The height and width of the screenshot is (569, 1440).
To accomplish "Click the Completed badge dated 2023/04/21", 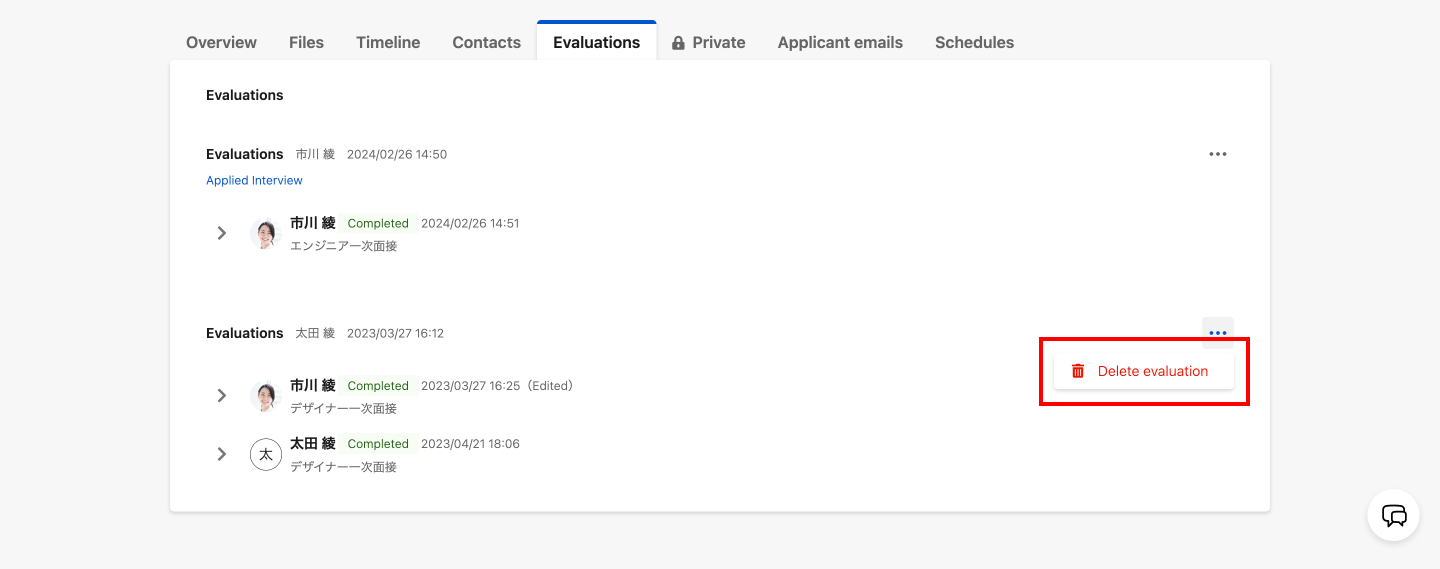I will point(378,444).
